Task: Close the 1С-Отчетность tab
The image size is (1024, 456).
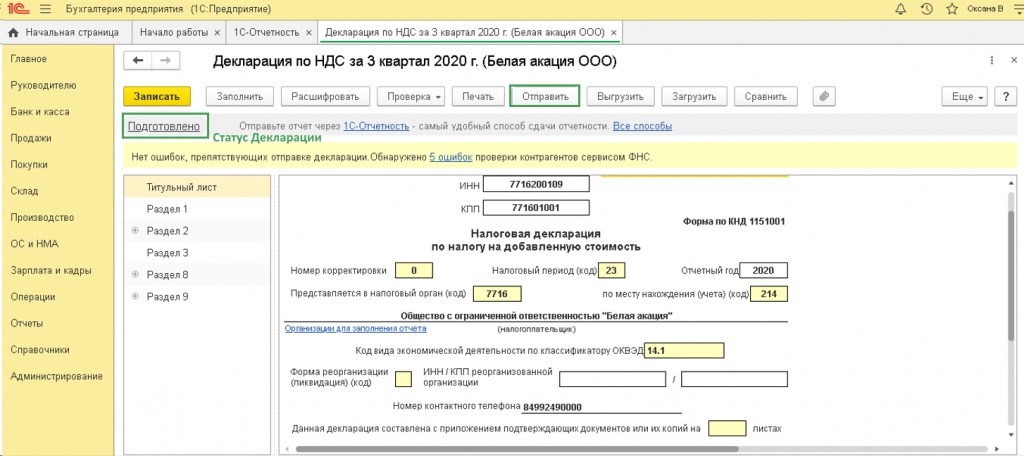Action: 308,32
